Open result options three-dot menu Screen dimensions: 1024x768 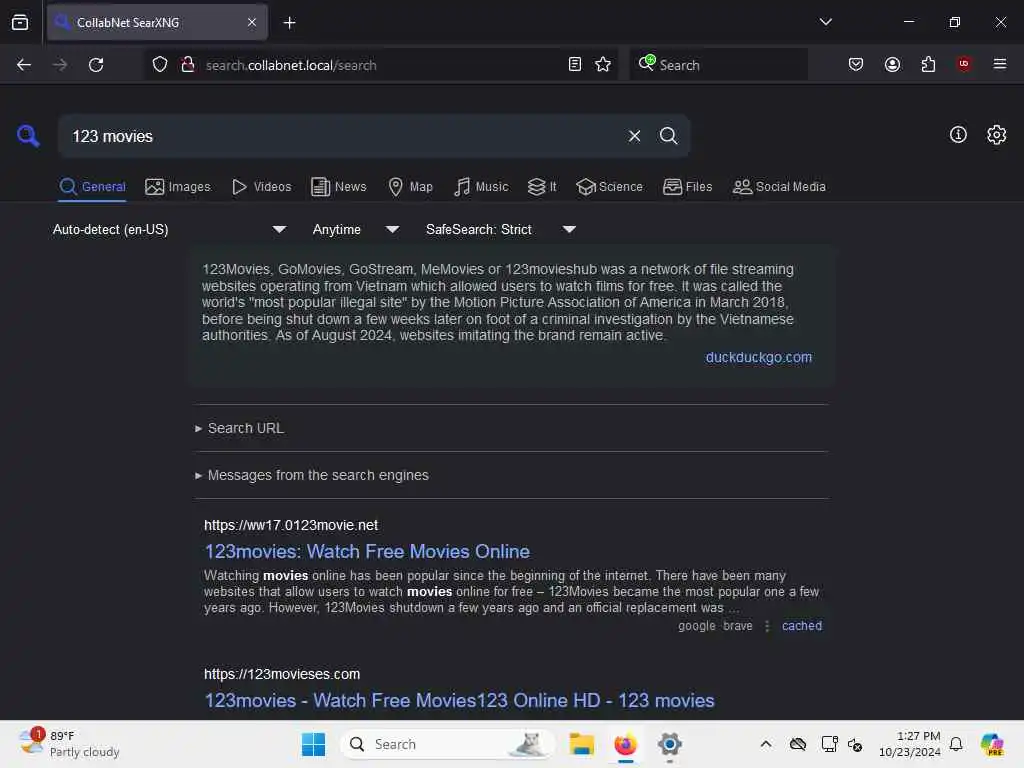(767, 626)
